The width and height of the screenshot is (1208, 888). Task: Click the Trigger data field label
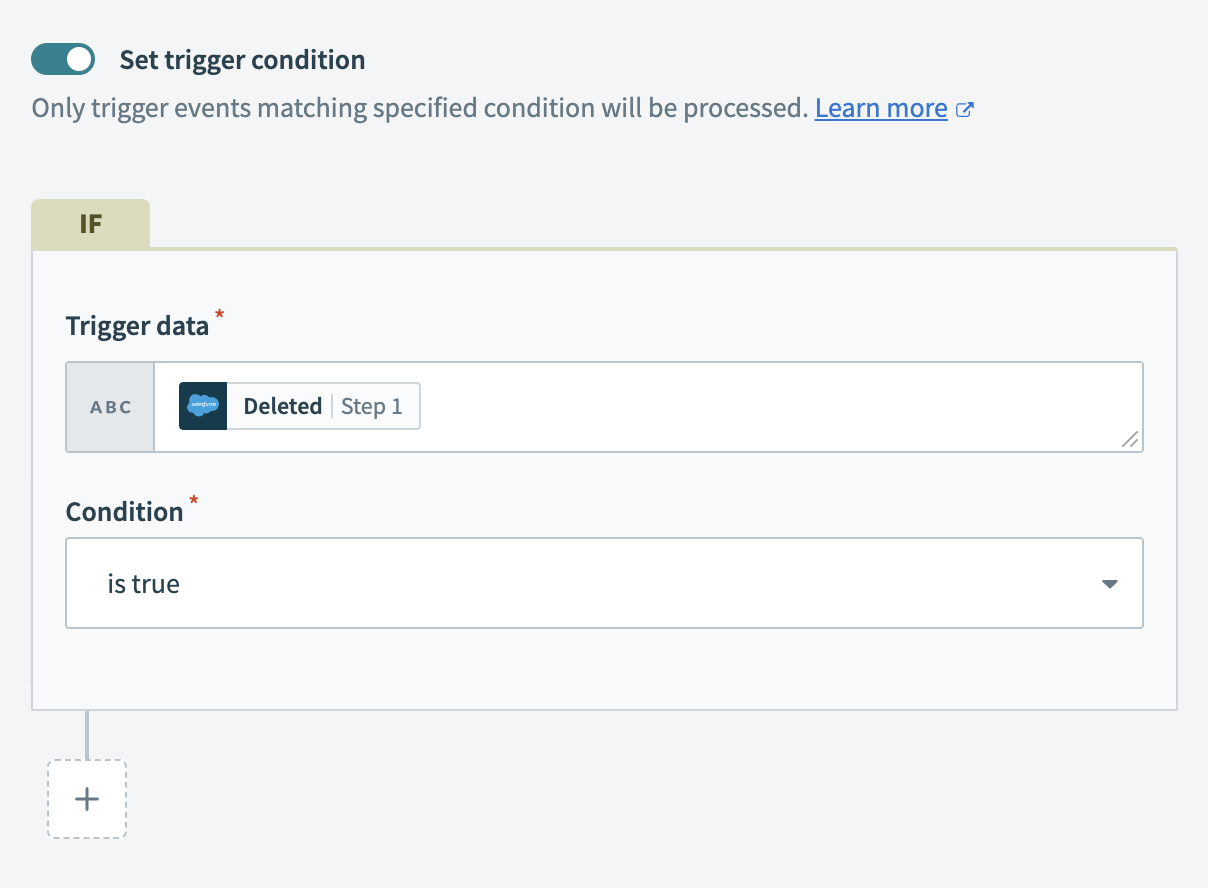pos(137,325)
